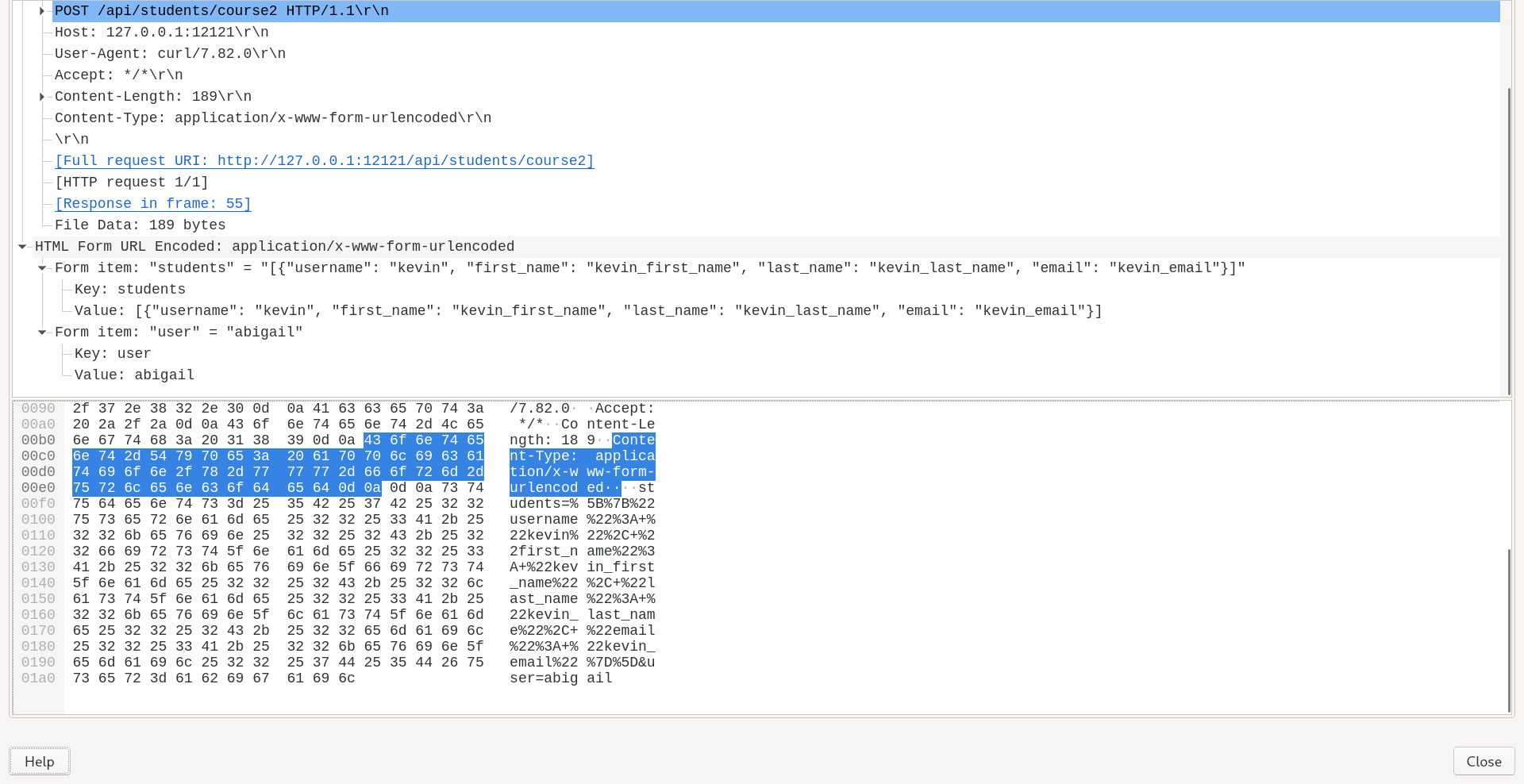
Task: Follow the Response in frame: 55 link
Action: click(x=152, y=203)
